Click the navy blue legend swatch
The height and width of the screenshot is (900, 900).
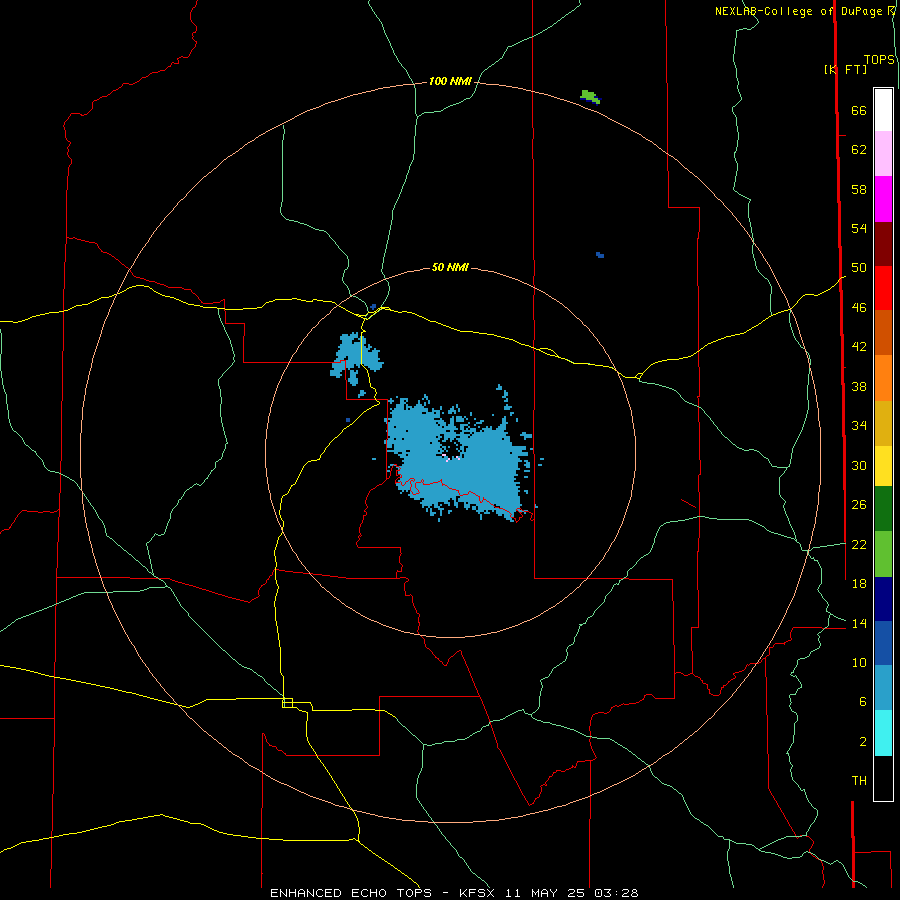click(x=883, y=599)
